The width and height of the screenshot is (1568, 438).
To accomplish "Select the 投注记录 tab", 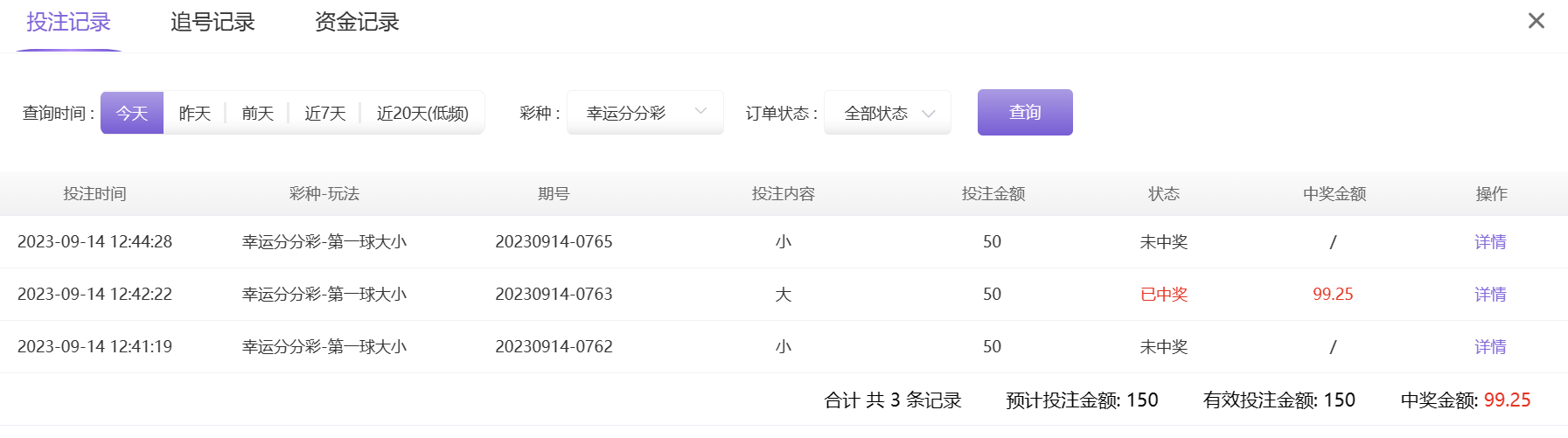I will click(68, 22).
